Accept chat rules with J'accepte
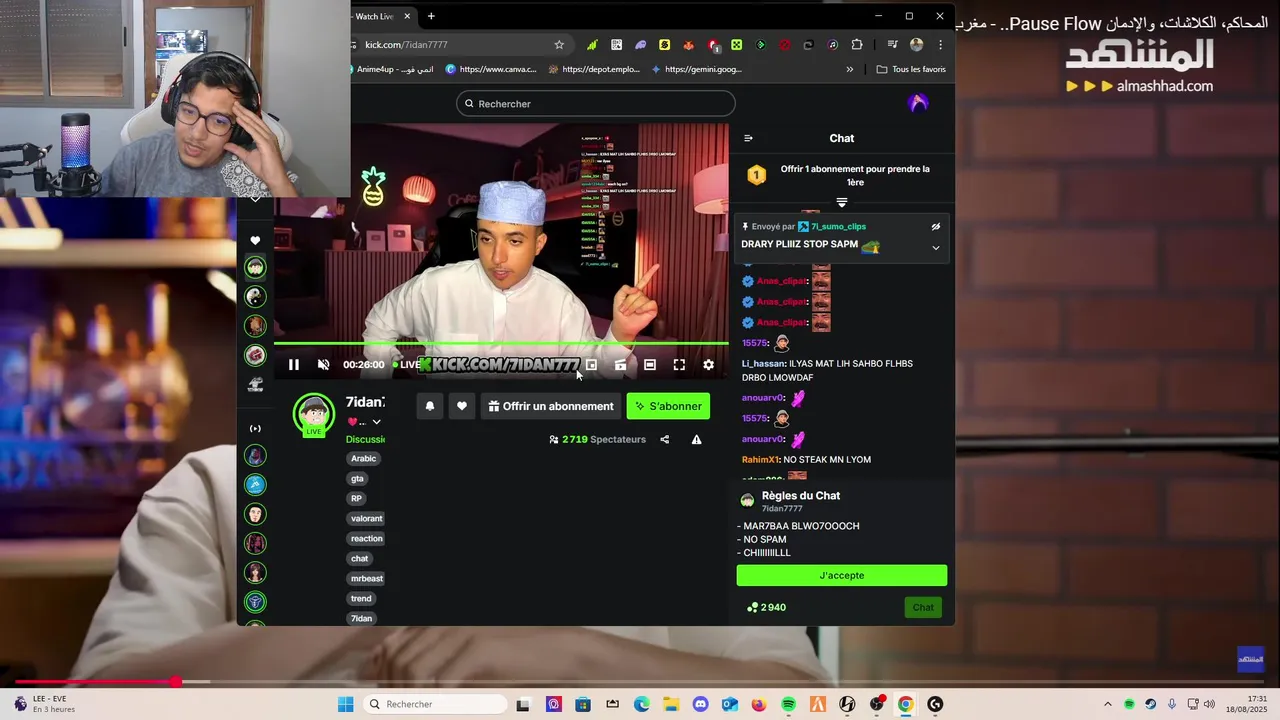The width and height of the screenshot is (1280, 720). pos(842,575)
